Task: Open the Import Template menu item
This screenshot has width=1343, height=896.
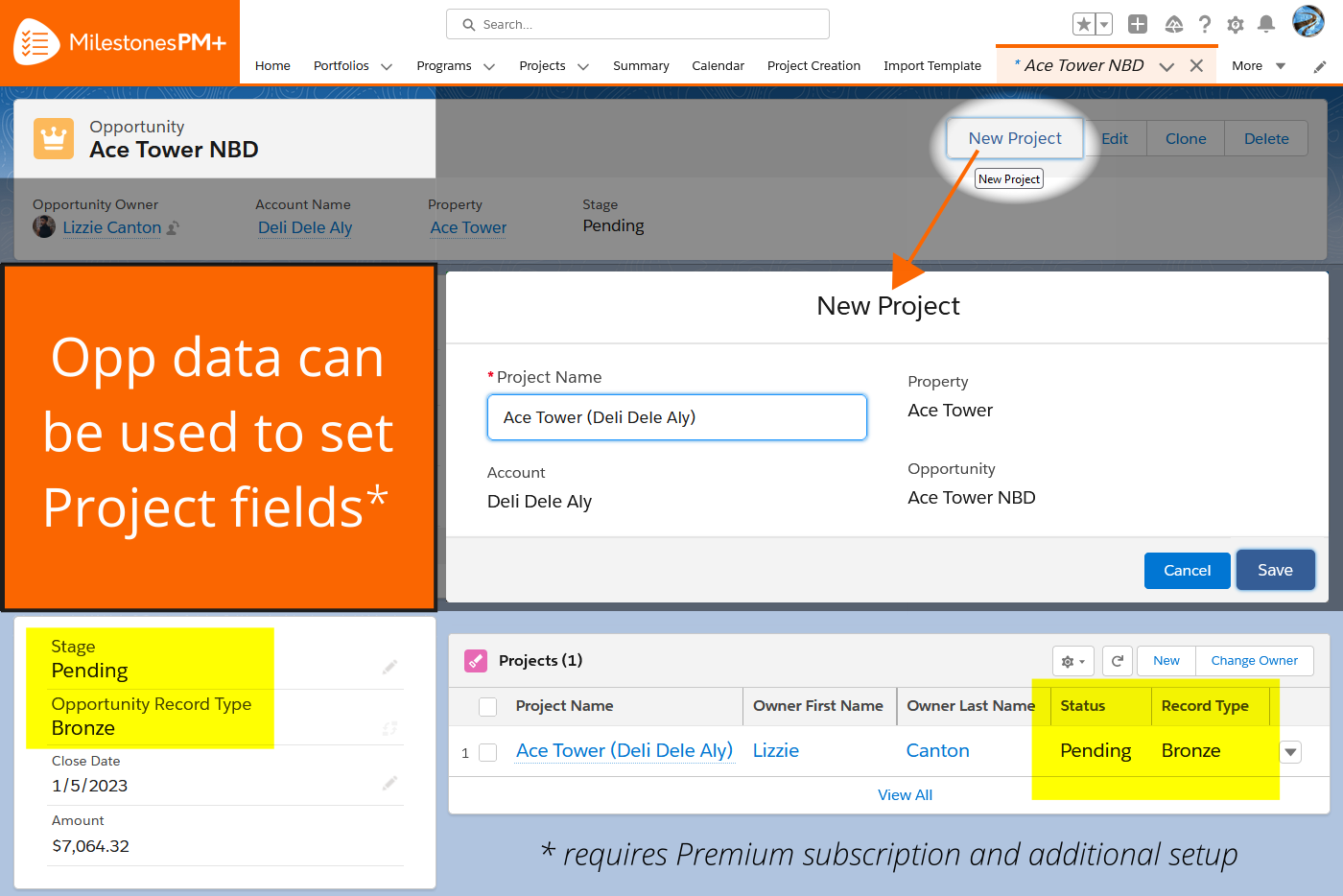Action: (931, 65)
